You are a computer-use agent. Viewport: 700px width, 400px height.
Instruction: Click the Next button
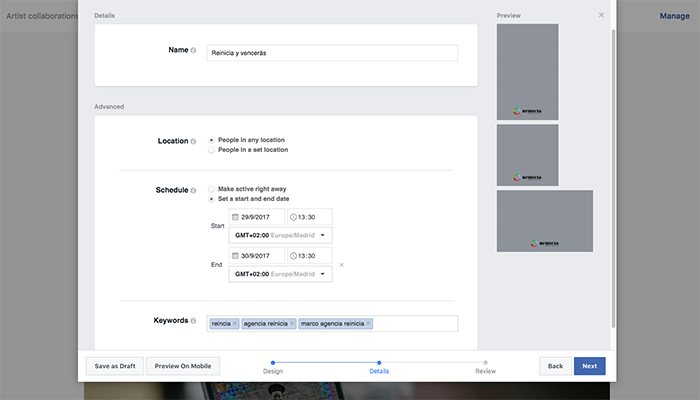(590, 366)
